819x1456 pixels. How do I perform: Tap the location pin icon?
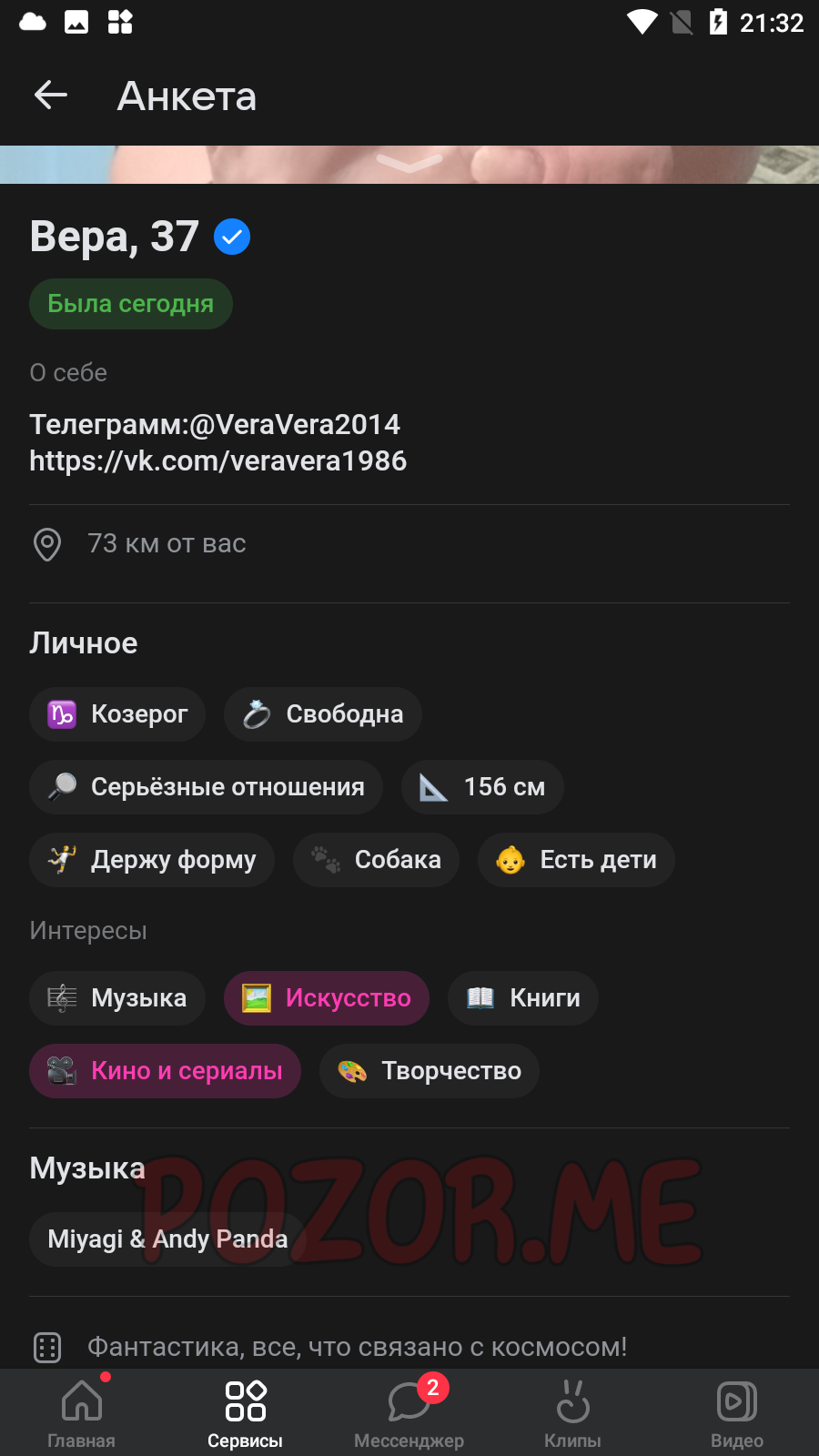click(x=47, y=544)
